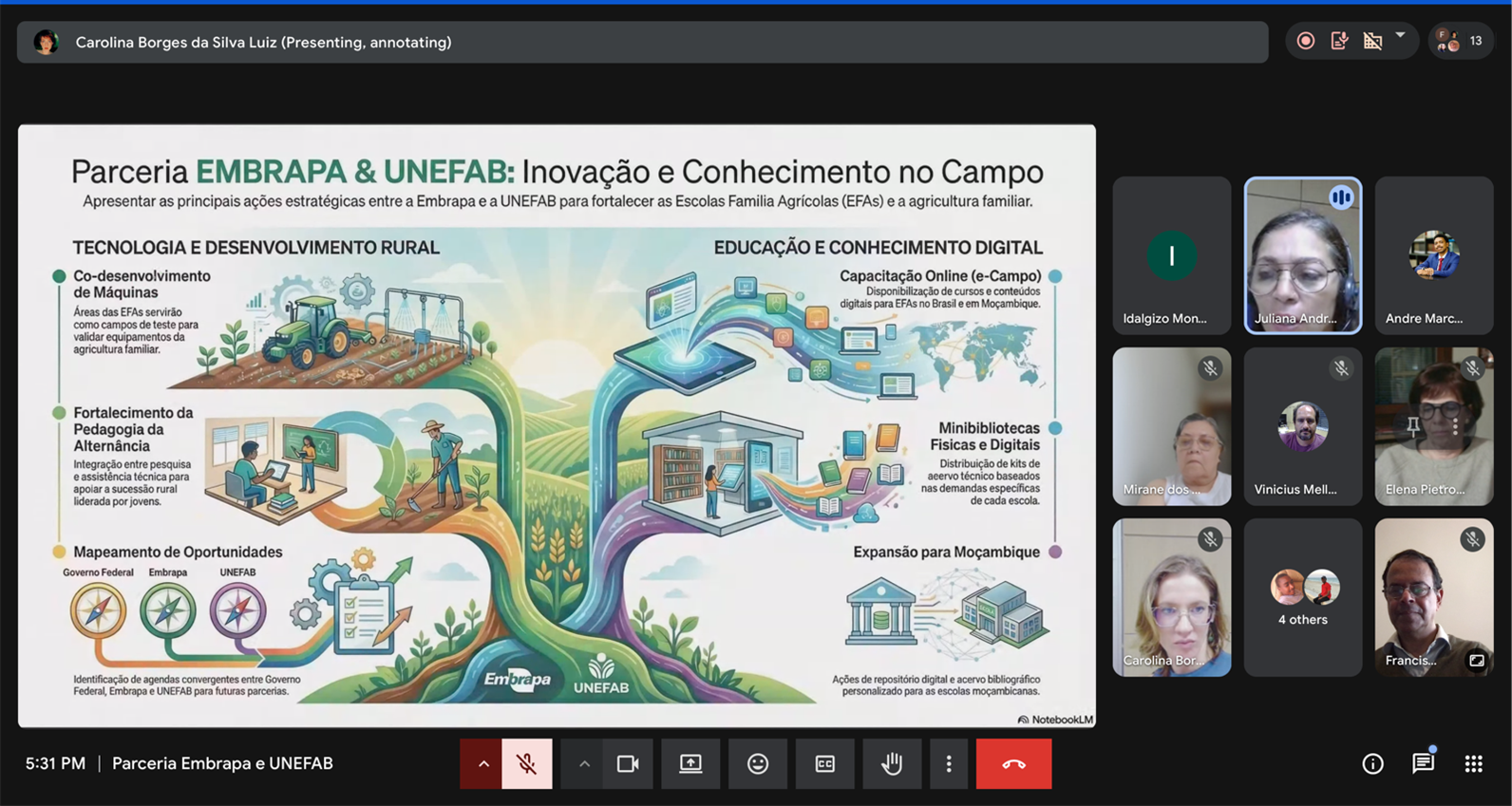Send an emoji reaction
The width and height of the screenshot is (1512, 806).
coord(757,763)
